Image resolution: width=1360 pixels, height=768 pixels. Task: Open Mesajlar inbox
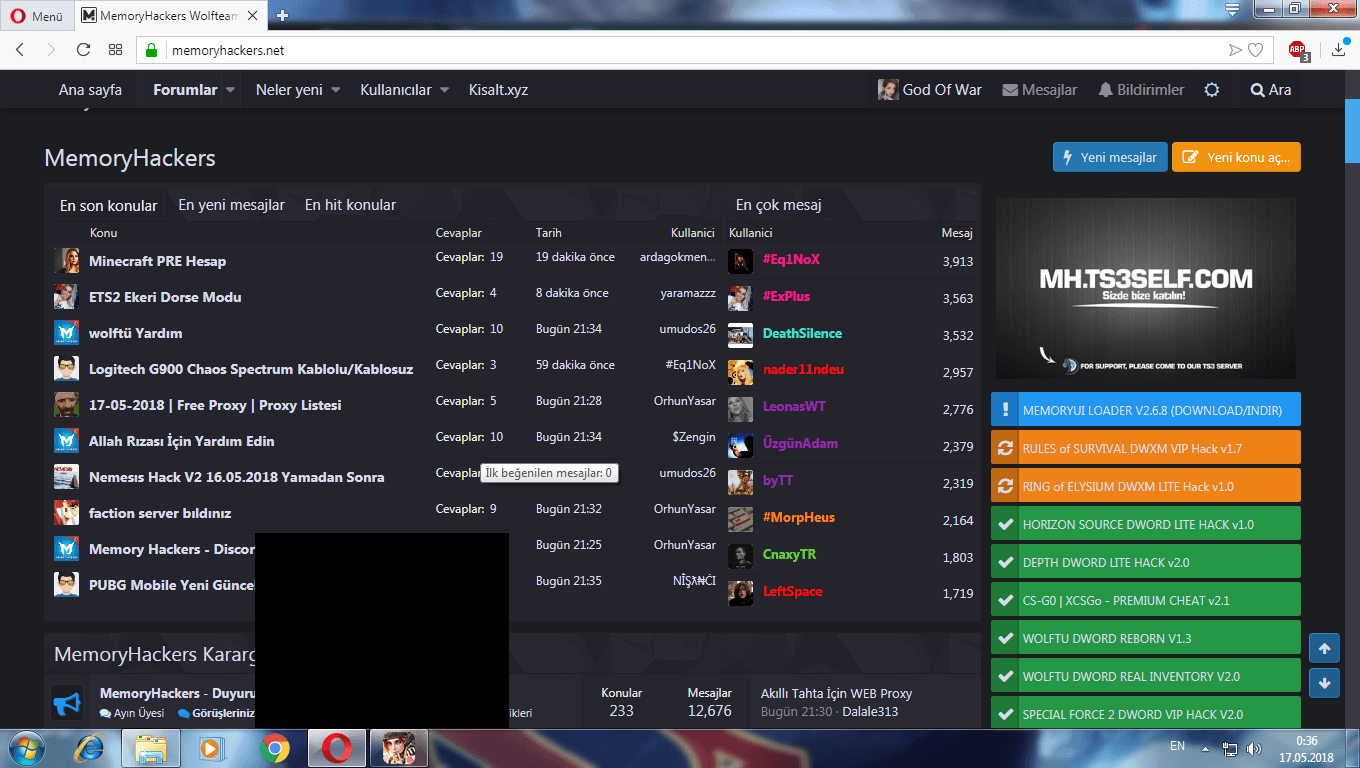(x=1040, y=90)
